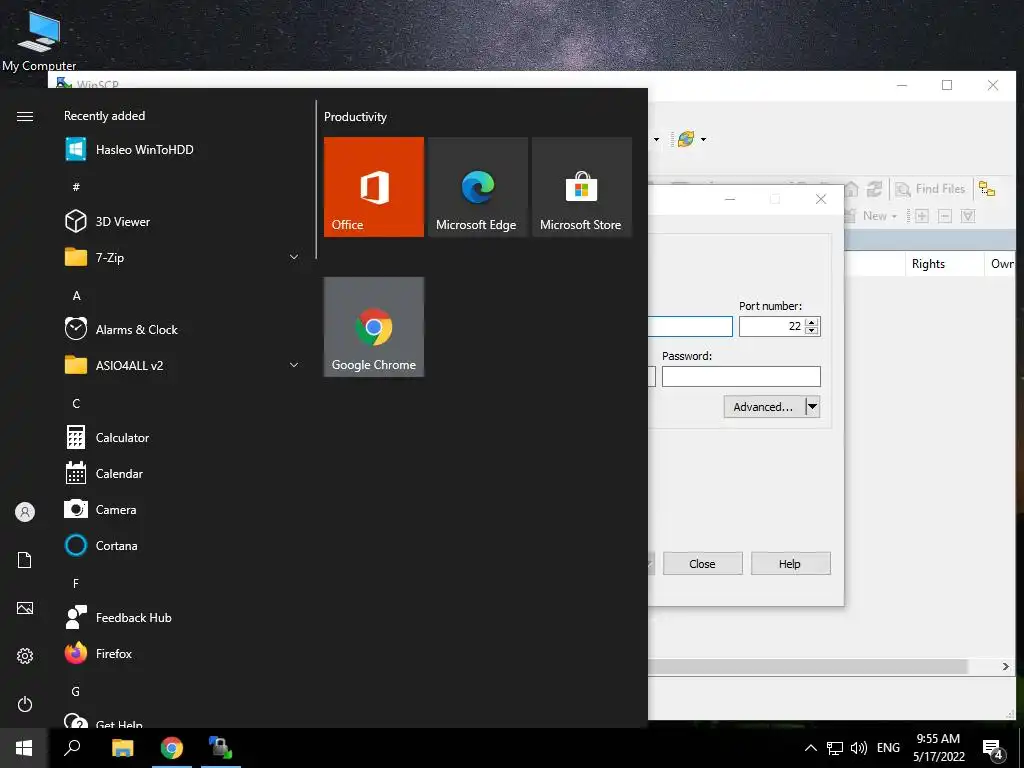1024x768 pixels.
Task: Open Start menu hamburger expand button
Action: click(x=25, y=116)
